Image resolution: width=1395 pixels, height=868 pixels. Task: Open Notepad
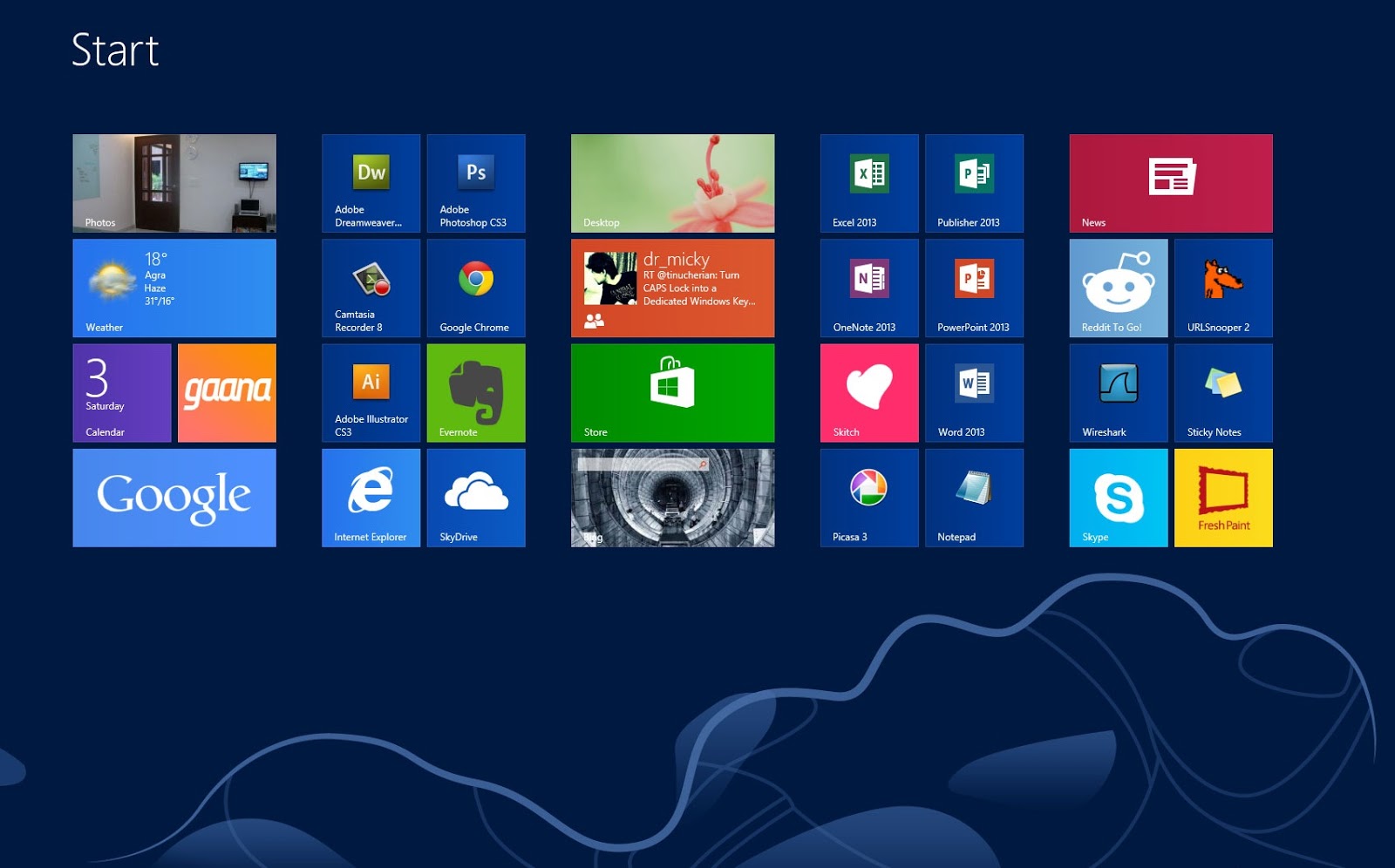pyautogui.click(x=974, y=498)
